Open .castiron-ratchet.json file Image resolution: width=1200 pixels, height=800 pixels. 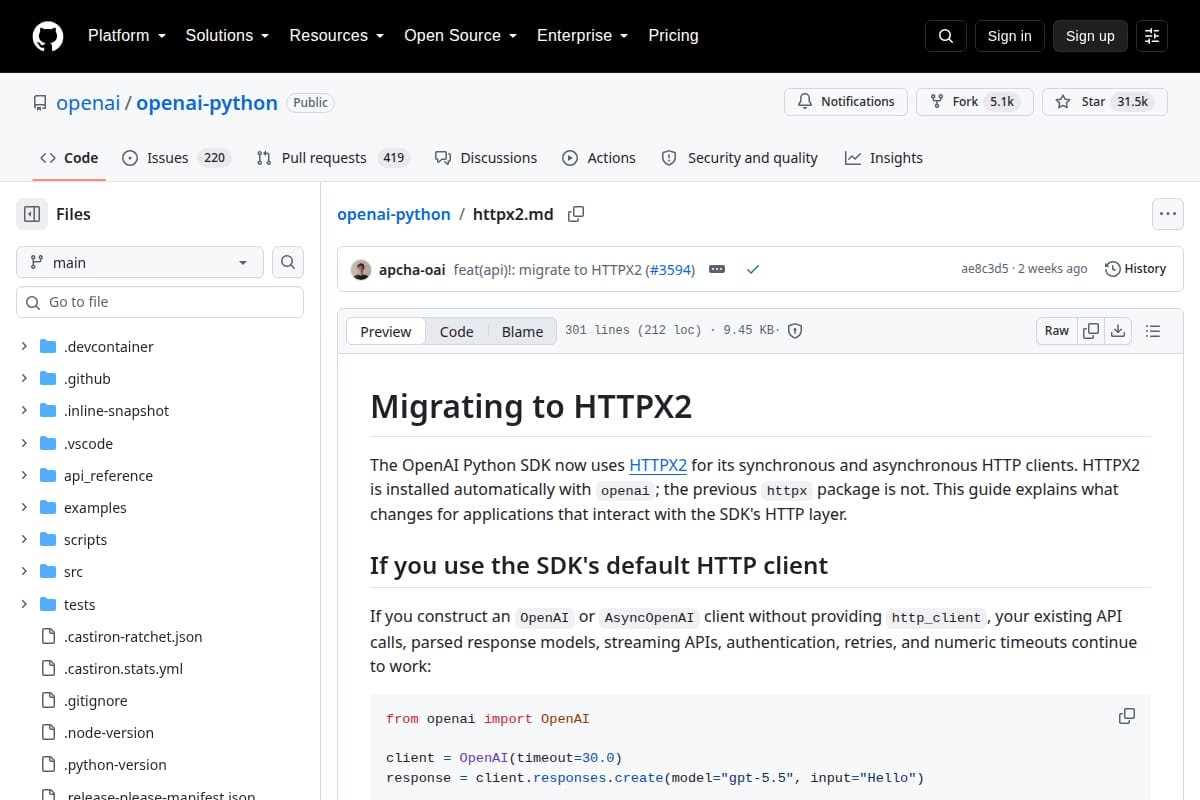133,637
